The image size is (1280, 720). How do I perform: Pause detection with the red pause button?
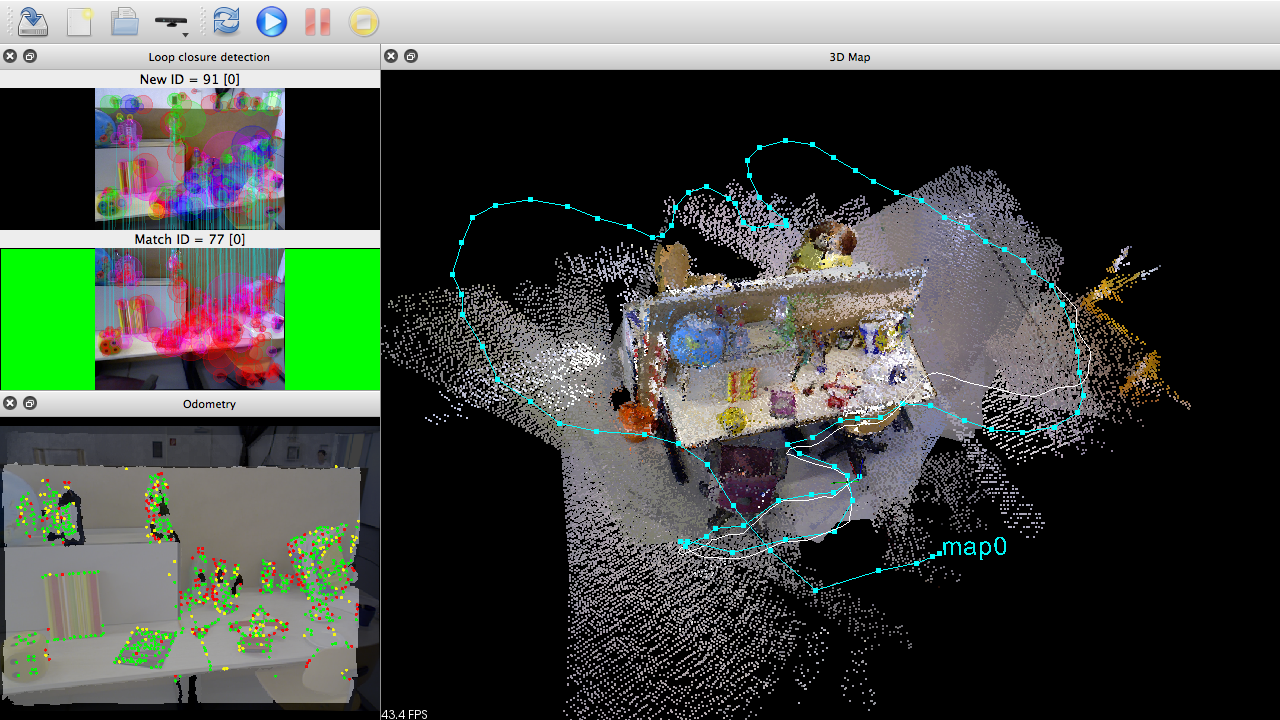pyautogui.click(x=317, y=21)
